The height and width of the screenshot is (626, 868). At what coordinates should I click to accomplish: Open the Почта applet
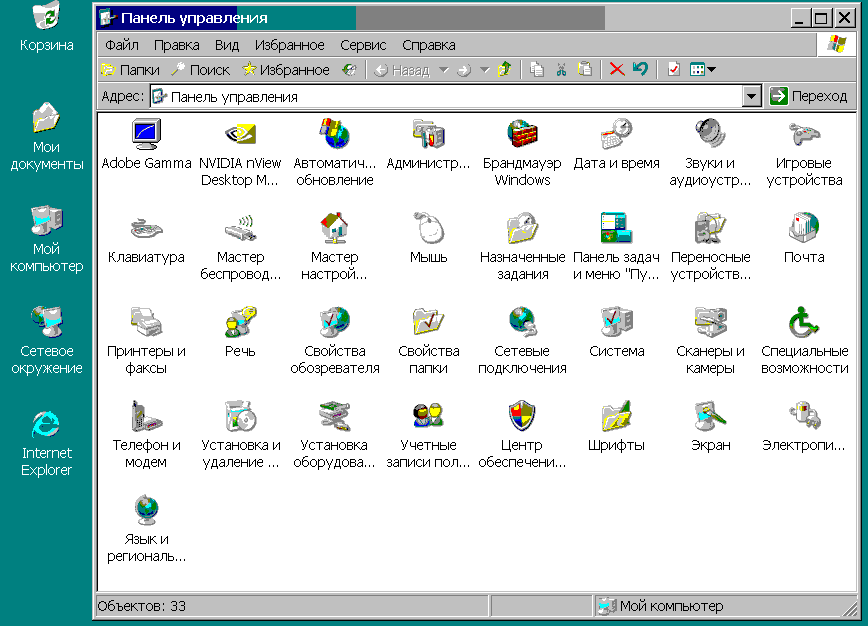804,239
